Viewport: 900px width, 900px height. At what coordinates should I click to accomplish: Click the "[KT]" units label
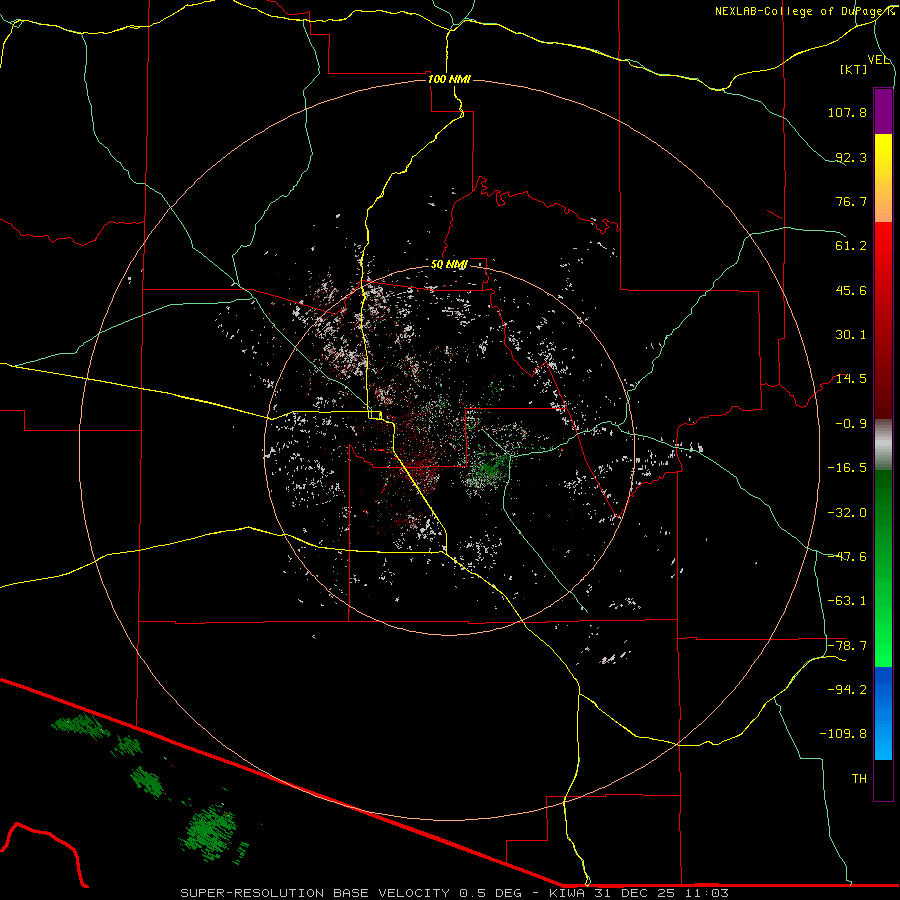(853, 69)
